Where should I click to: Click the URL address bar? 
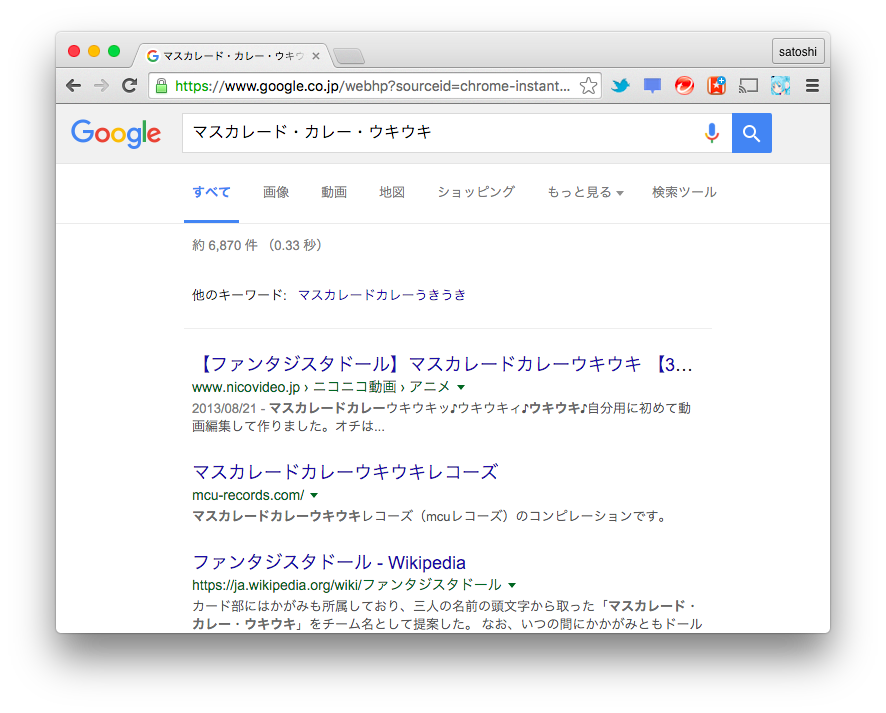point(373,86)
